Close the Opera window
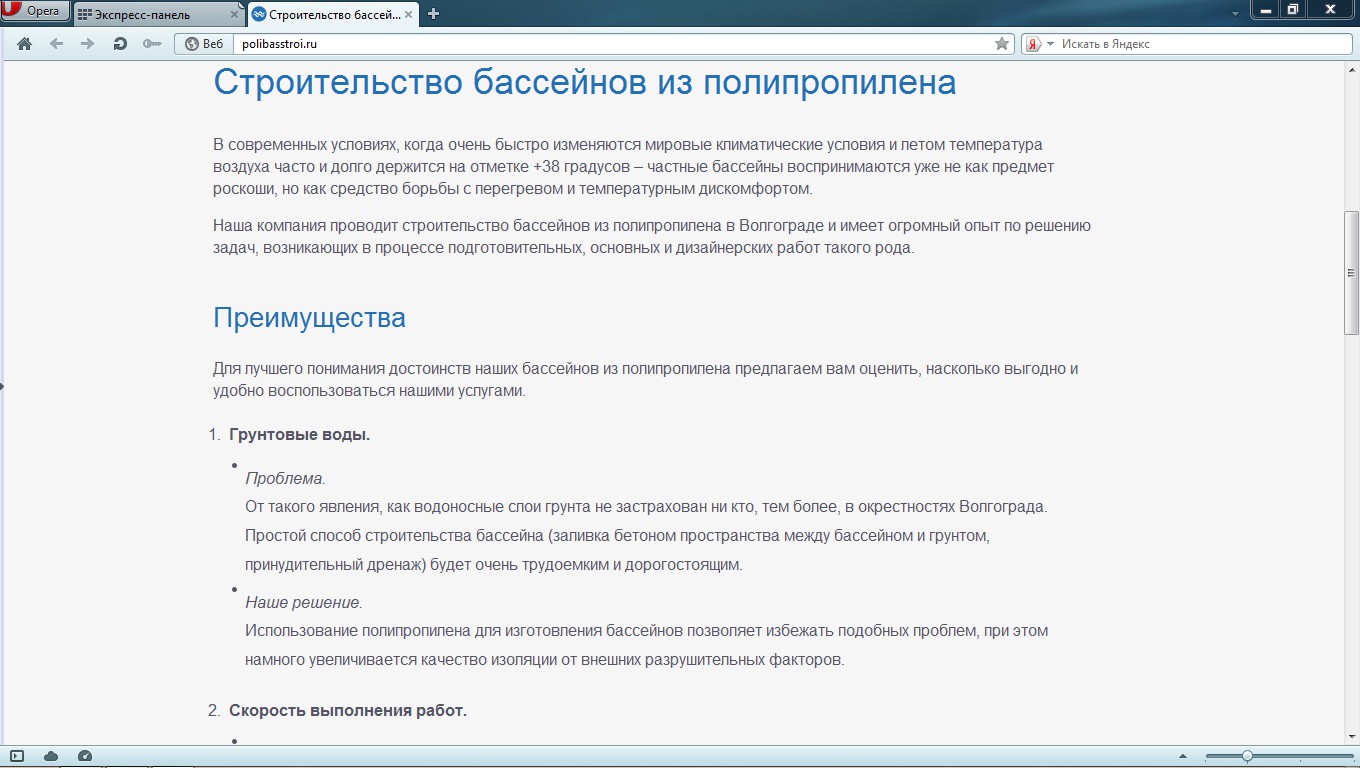1360x768 pixels. [1331, 9]
